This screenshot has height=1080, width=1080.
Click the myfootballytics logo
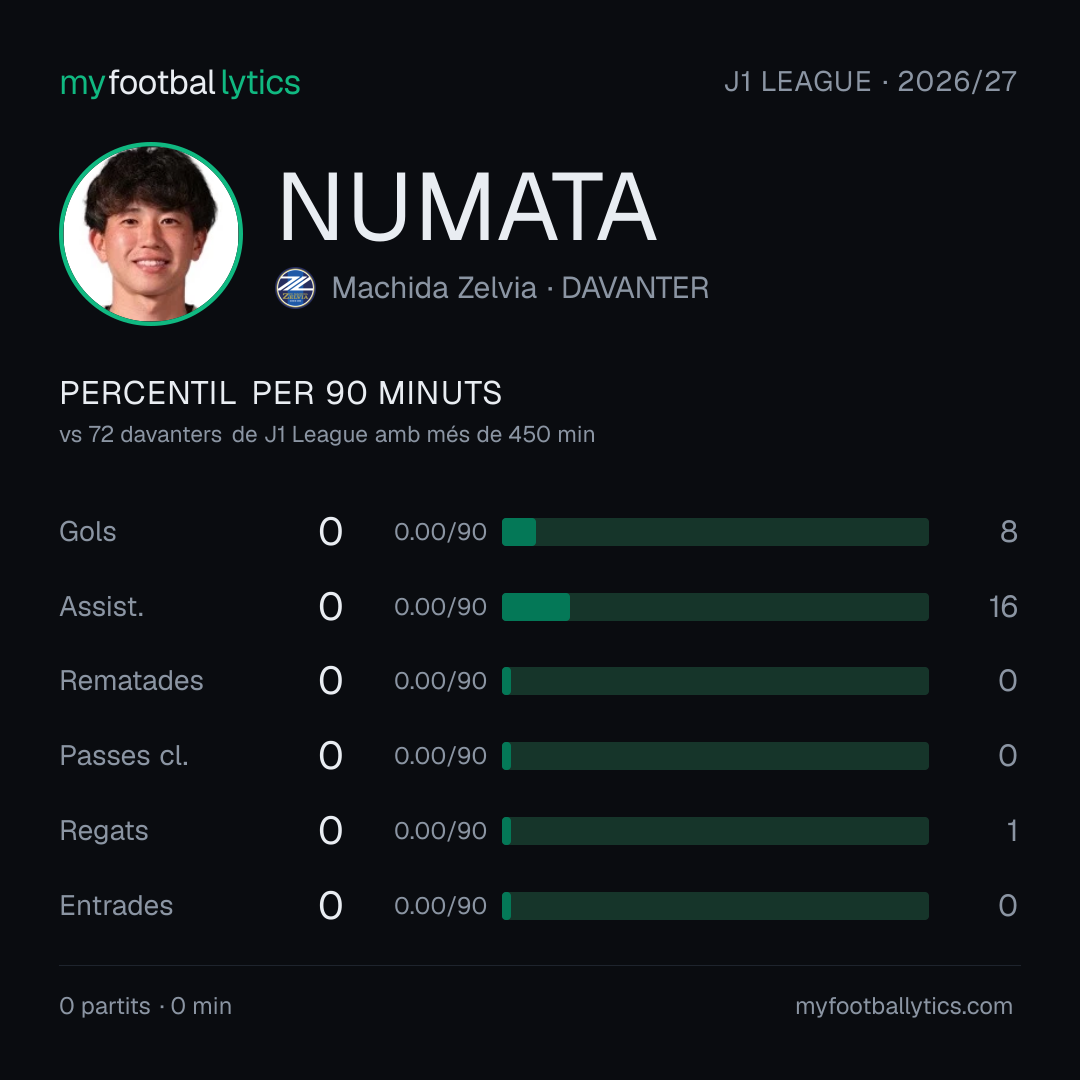pyautogui.click(x=180, y=83)
